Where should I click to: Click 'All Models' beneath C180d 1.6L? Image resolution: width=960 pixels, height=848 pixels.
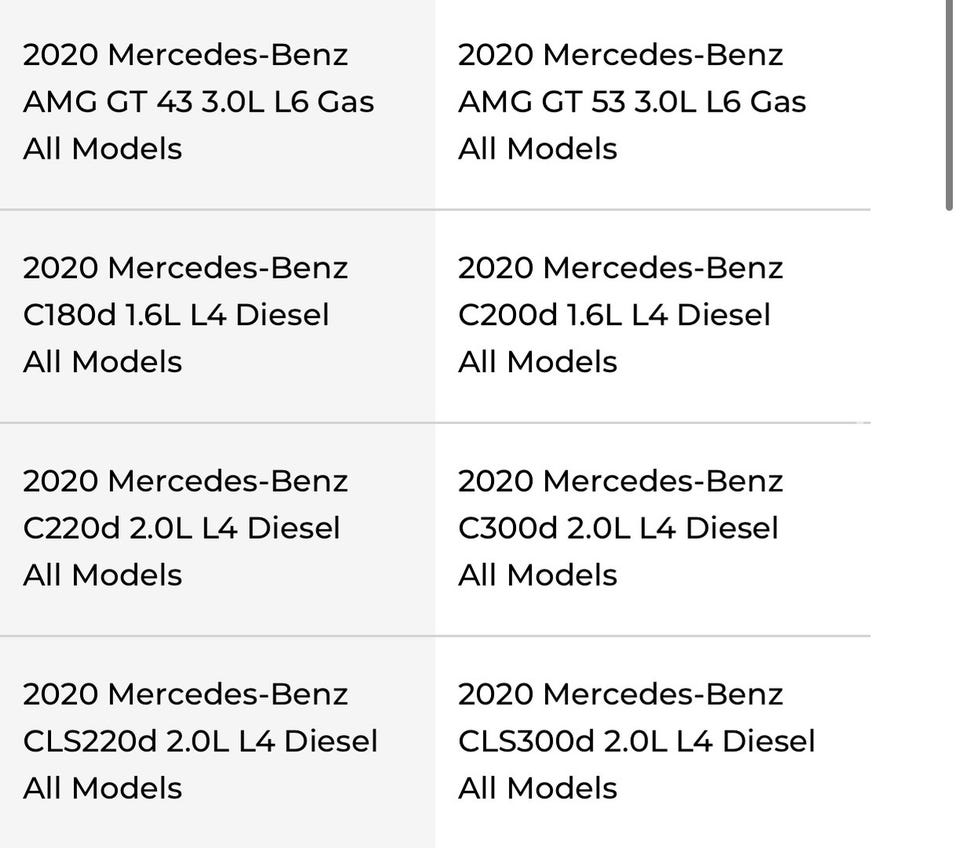coord(102,361)
